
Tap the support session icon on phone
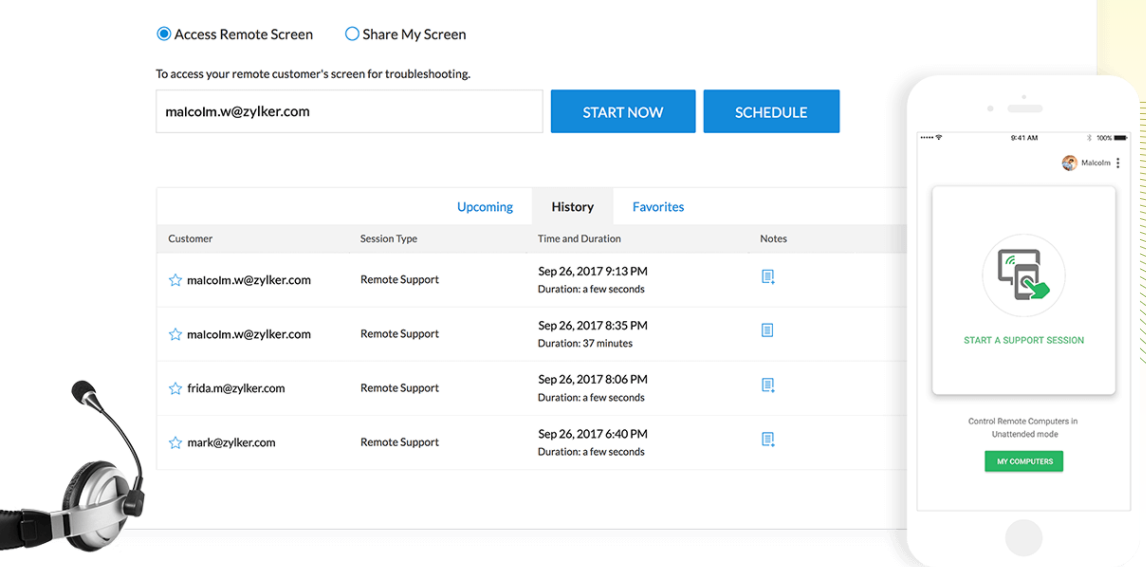tap(1023, 275)
